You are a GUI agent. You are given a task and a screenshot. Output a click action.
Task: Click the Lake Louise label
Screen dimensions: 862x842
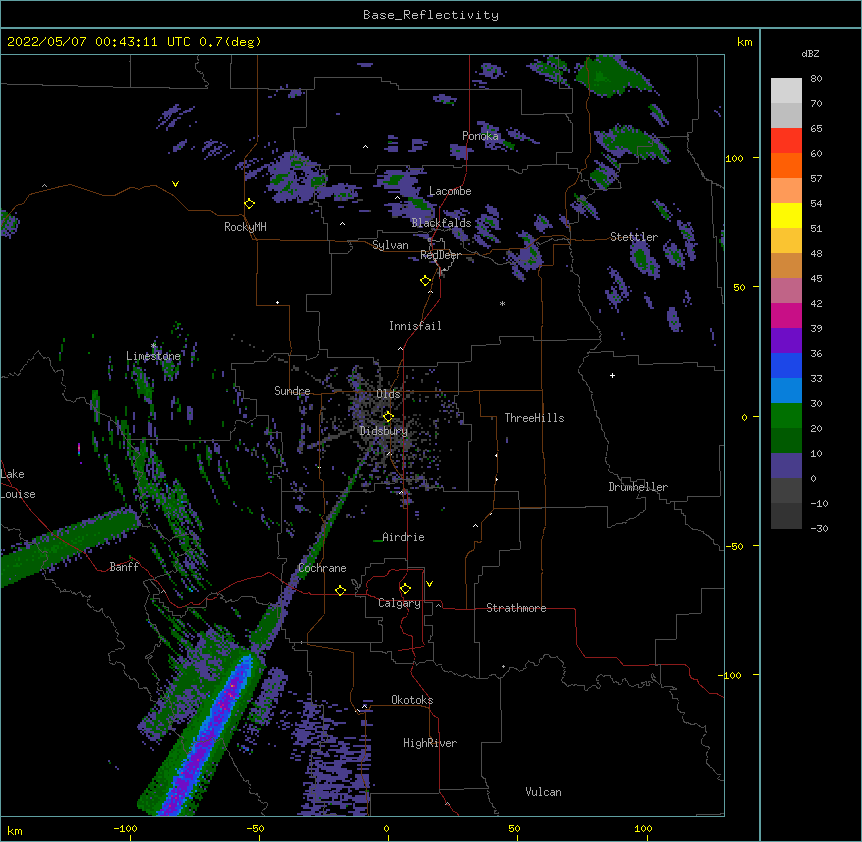coord(18,484)
